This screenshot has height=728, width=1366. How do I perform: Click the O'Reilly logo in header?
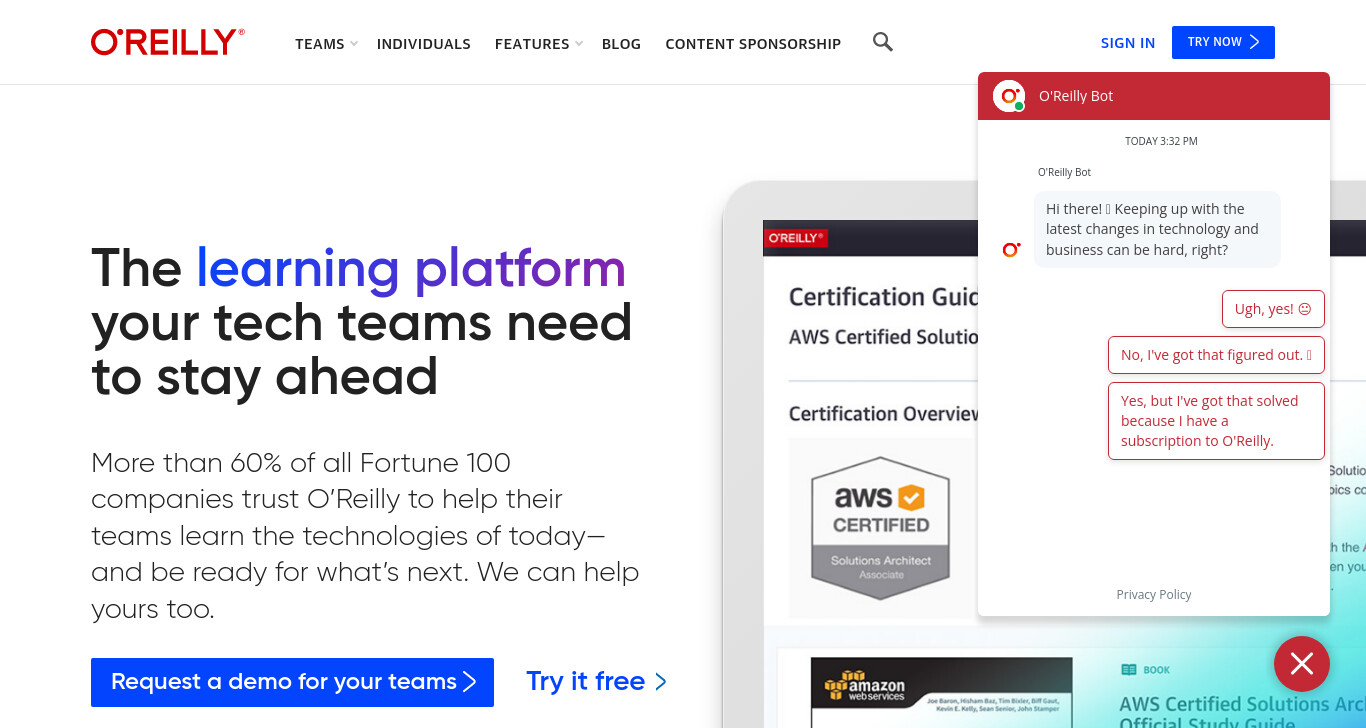coord(168,42)
